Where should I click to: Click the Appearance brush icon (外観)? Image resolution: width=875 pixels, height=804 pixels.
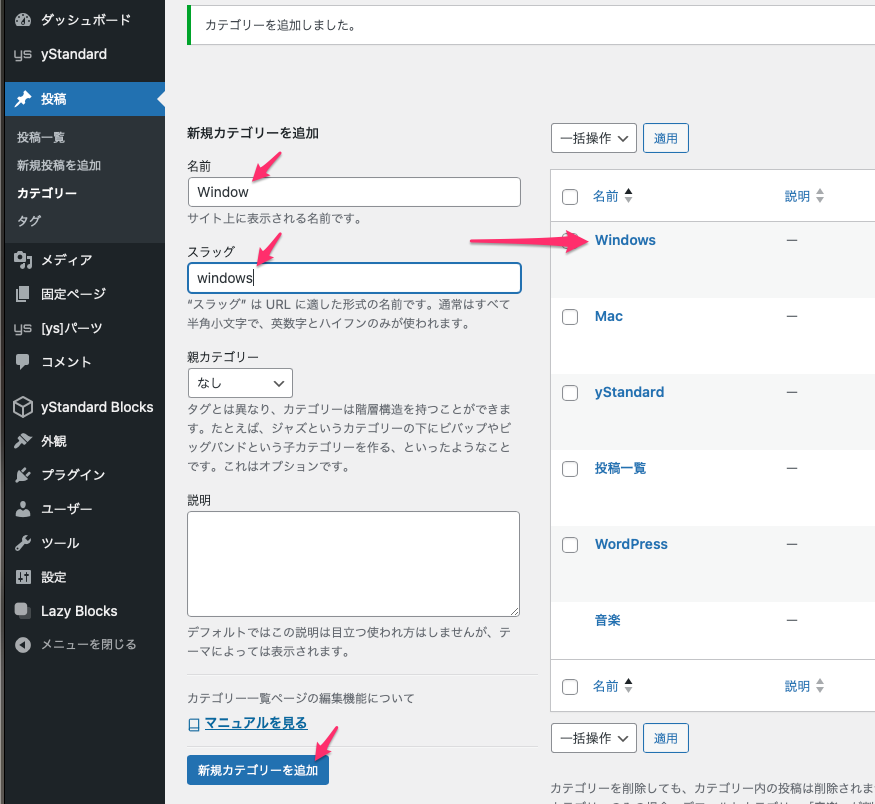tap(23, 441)
